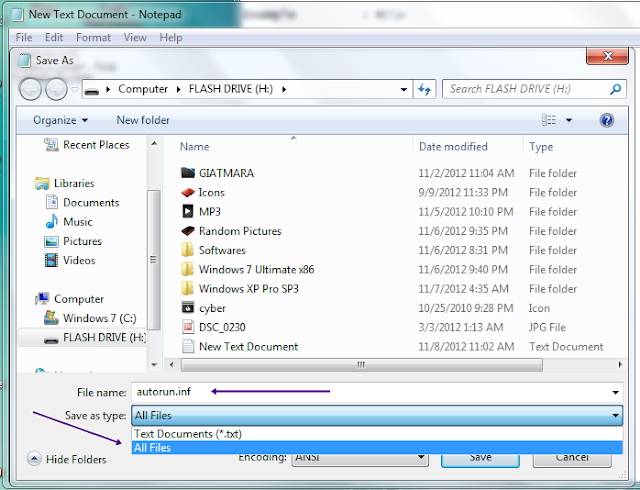Click the New folder button
The width and height of the screenshot is (640, 490).
pos(143,120)
